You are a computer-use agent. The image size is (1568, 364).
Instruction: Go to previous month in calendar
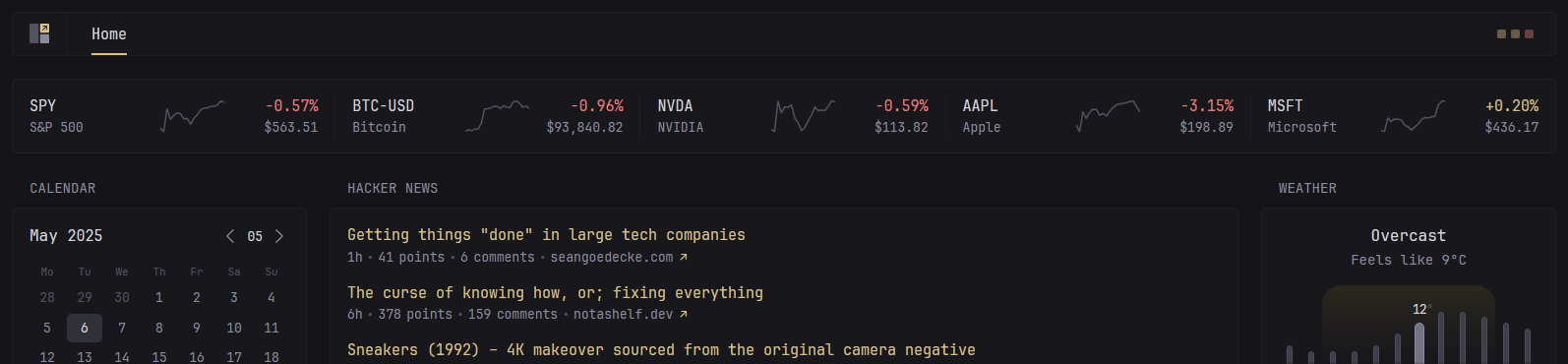tap(230, 236)
